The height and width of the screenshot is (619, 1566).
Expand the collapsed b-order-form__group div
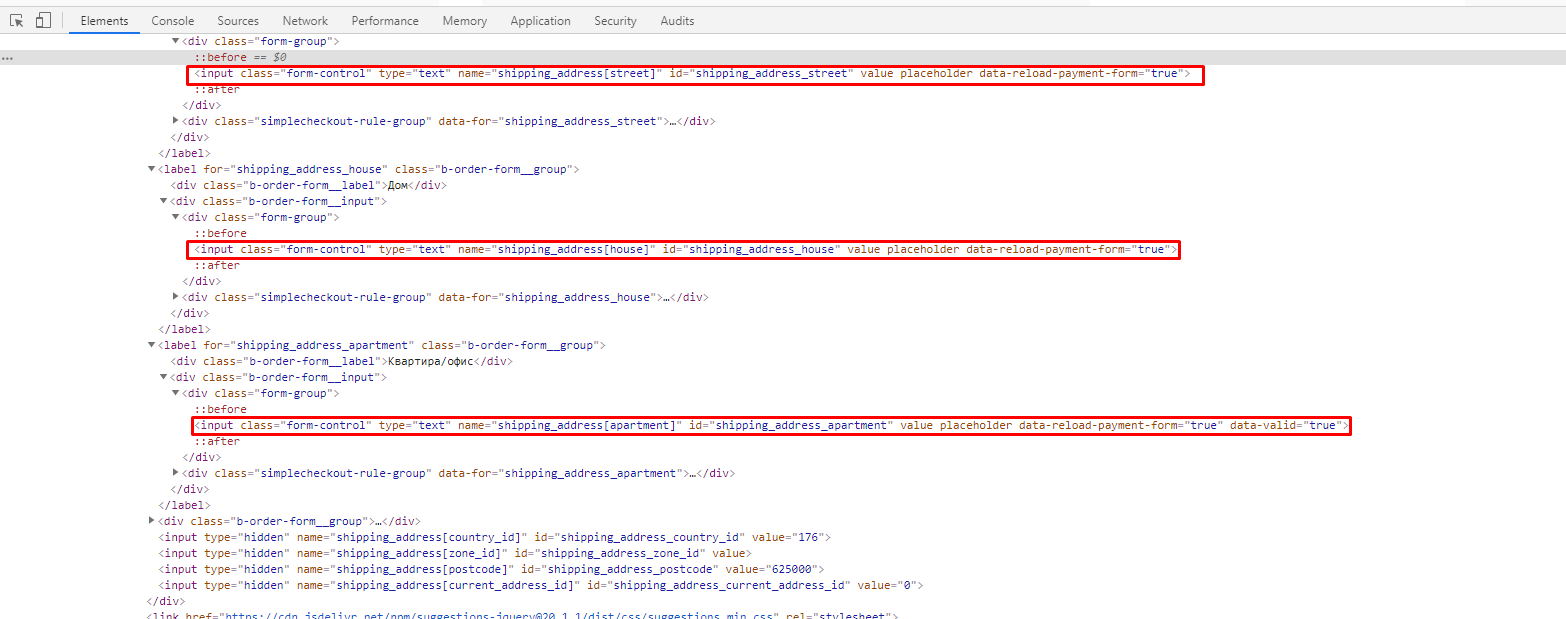coord(152,521)
